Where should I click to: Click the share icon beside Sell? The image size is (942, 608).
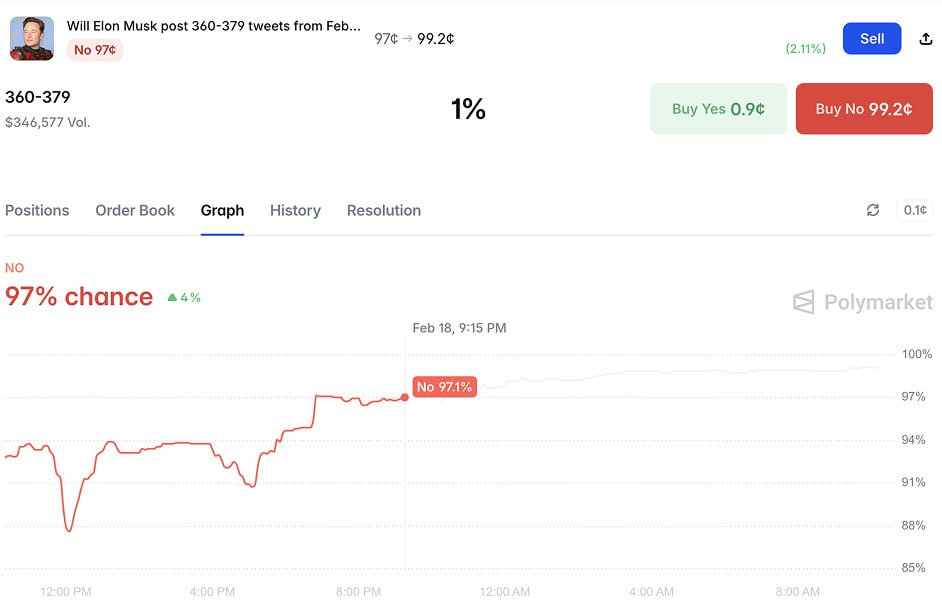[924, 39]
